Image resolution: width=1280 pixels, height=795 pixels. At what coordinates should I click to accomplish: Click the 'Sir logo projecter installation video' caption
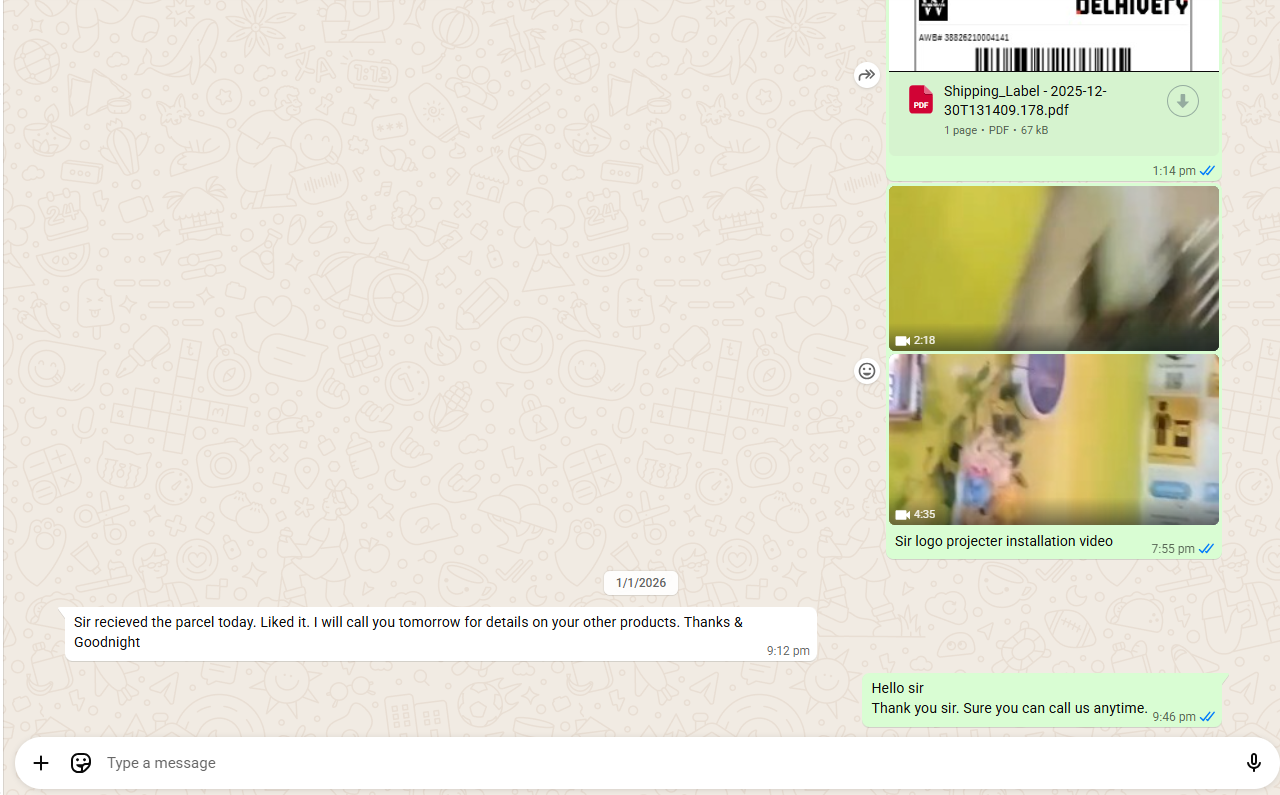(1003, 542)
